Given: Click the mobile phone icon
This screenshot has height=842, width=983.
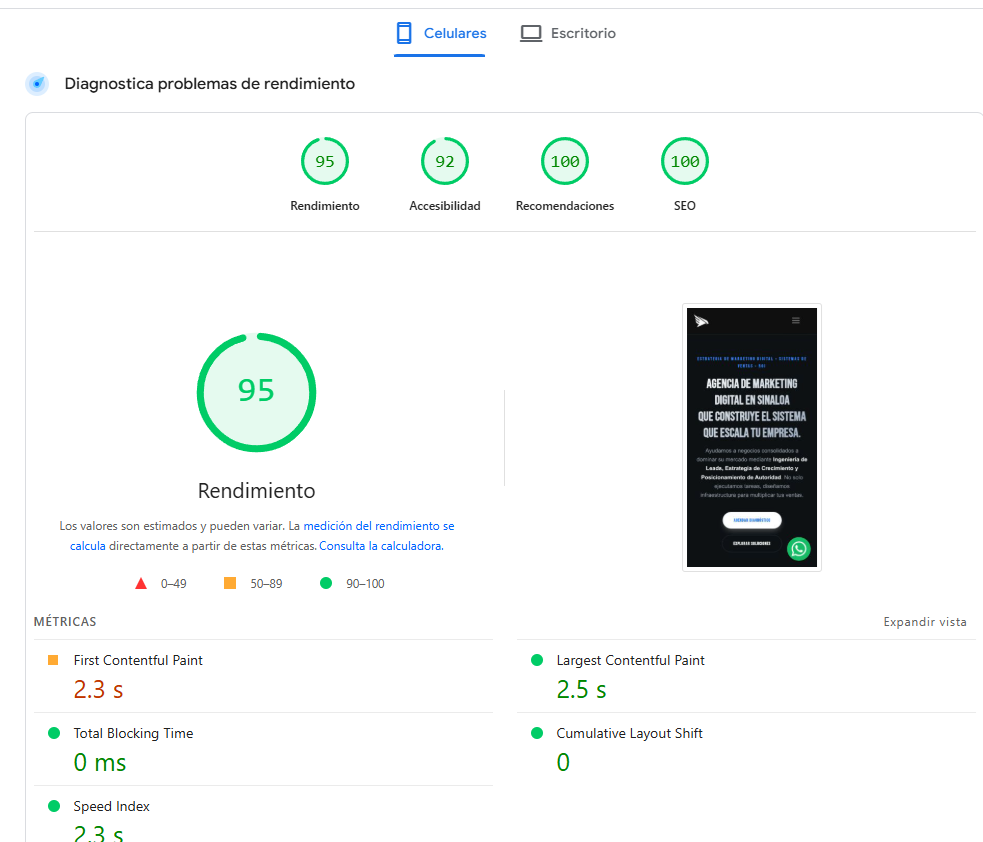Looking at the screenshot, I should tap(404, 33).
